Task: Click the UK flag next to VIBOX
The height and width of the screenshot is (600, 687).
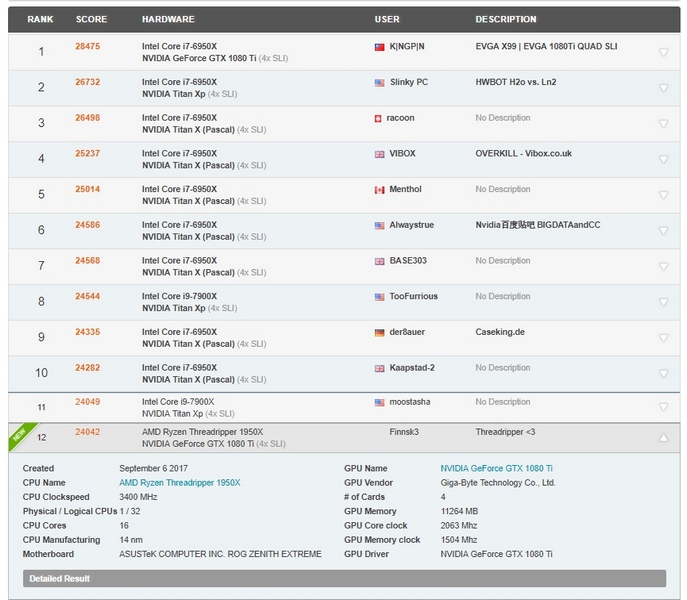Action: tap(379, 154)
